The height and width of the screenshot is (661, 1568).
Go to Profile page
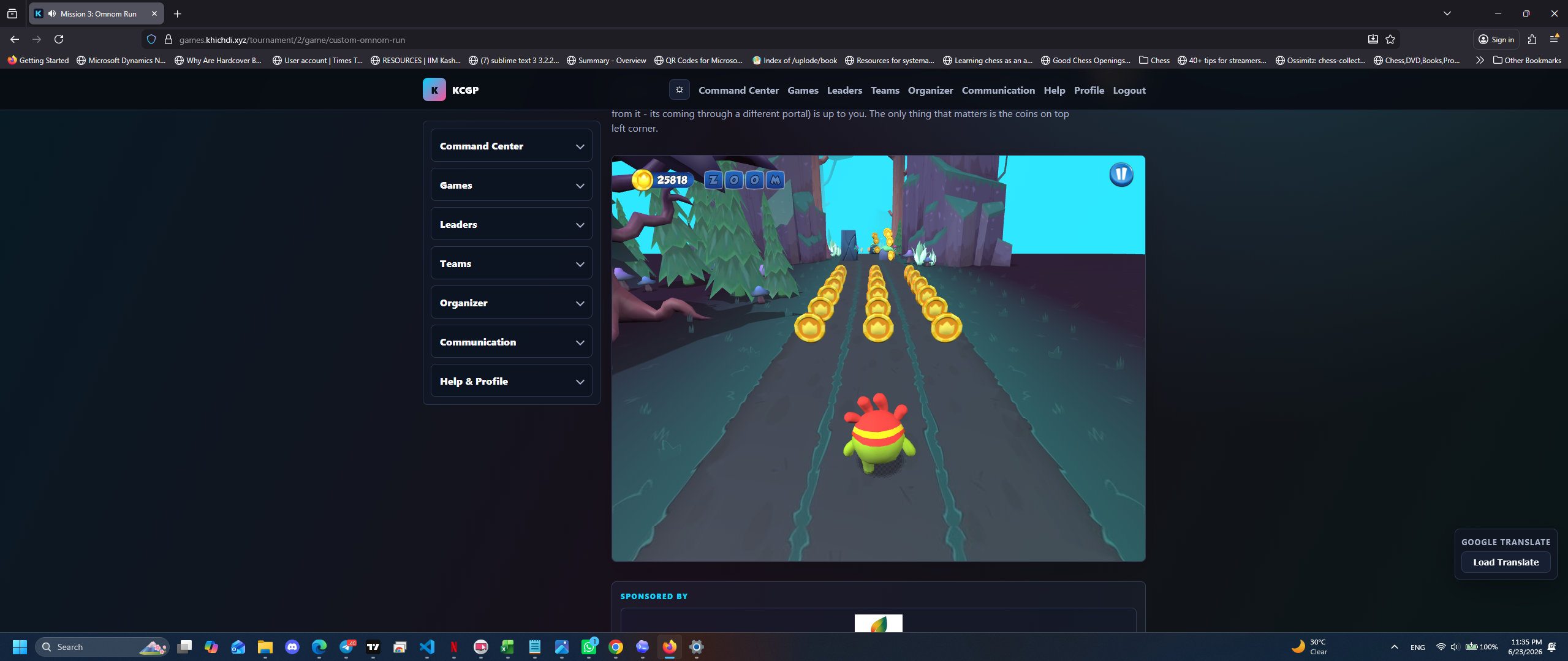coord(1089,90)
